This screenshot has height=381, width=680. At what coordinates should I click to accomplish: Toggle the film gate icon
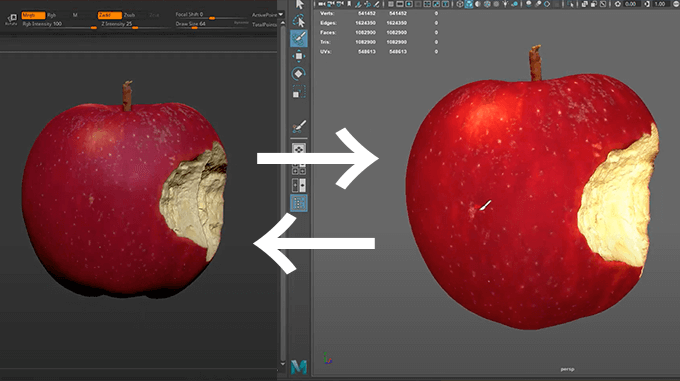(399, 4)
